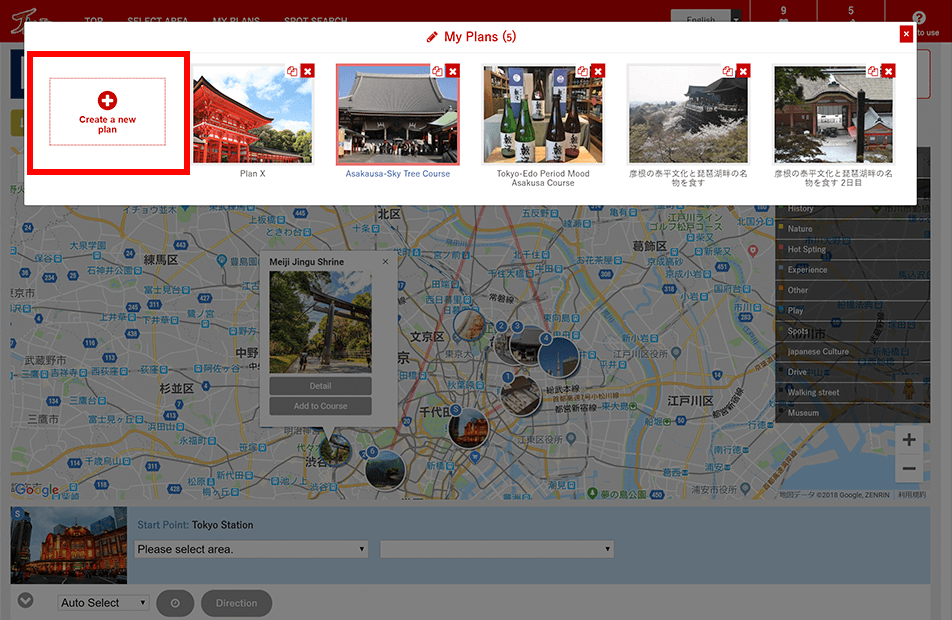Toggle the Museum category filter

point(852,413)
